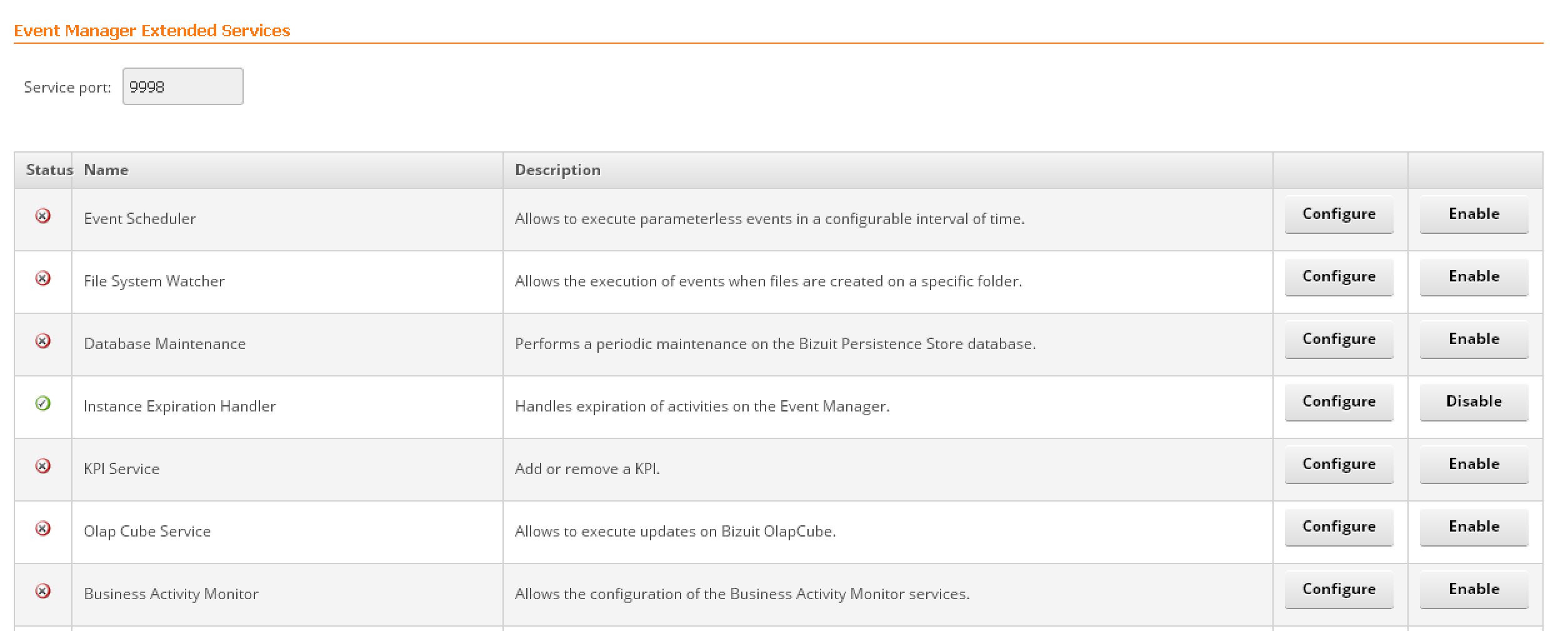
Task: Click the red status icon for Business Activity Monitor
Action: [42, 591]
